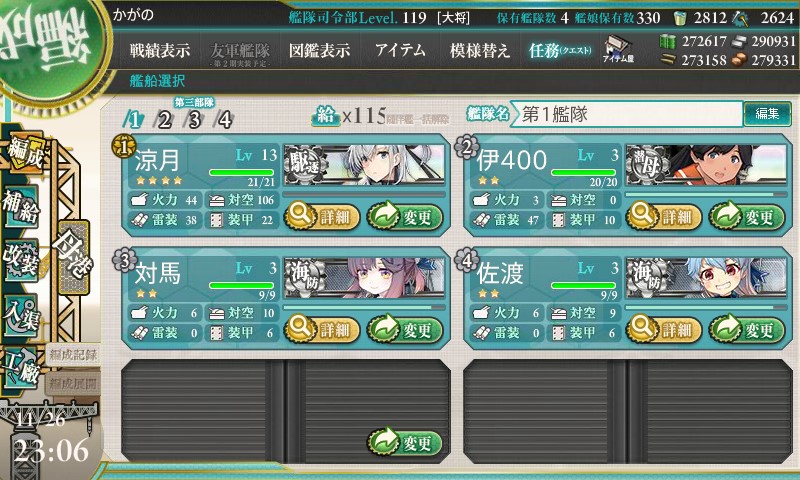Open the 入渠 docking sidebar icon
Viewport: 800px width, 480px height.
click(x=21, y=314)
